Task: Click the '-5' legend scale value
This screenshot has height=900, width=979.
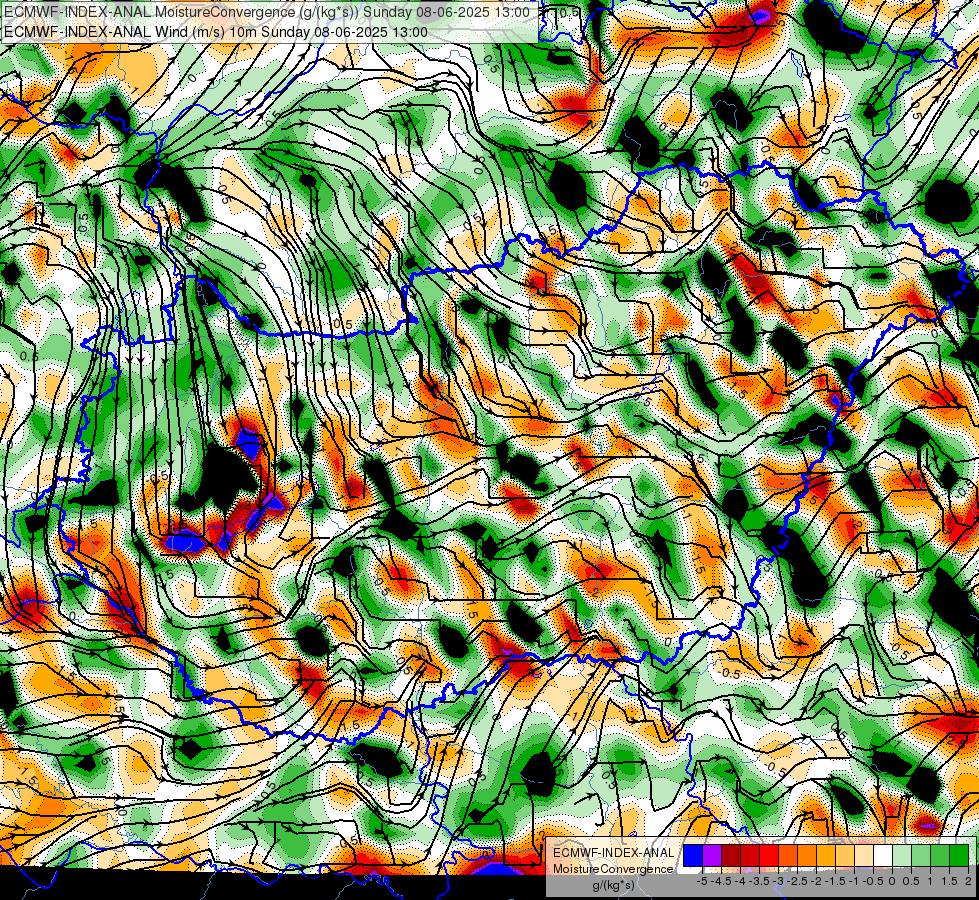Action: tap(702, 881)
